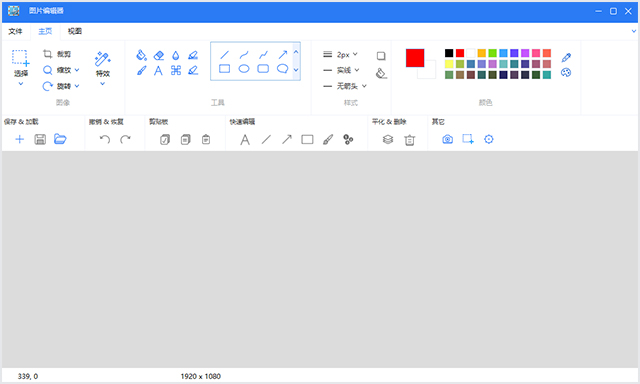Select the brush tool in tools group
640x384 pixels.
pos(141,71)
